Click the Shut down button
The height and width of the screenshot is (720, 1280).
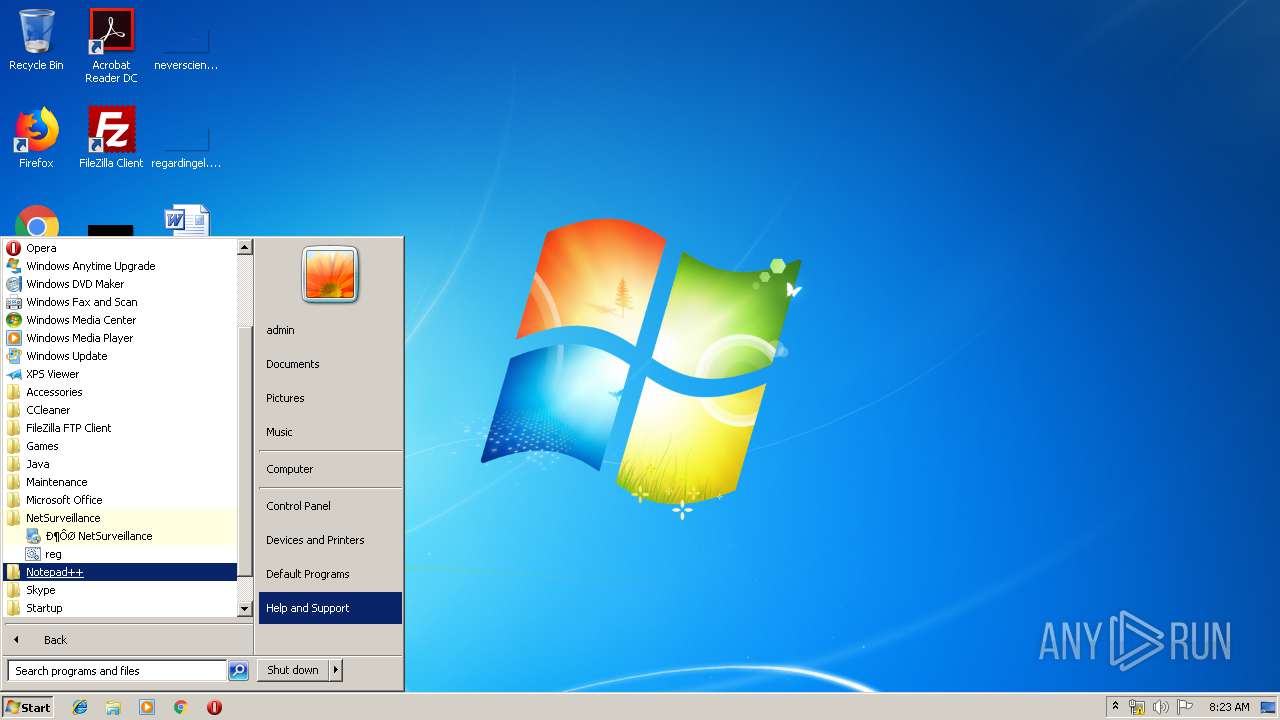pyautogui.click(x=293, y=670)
